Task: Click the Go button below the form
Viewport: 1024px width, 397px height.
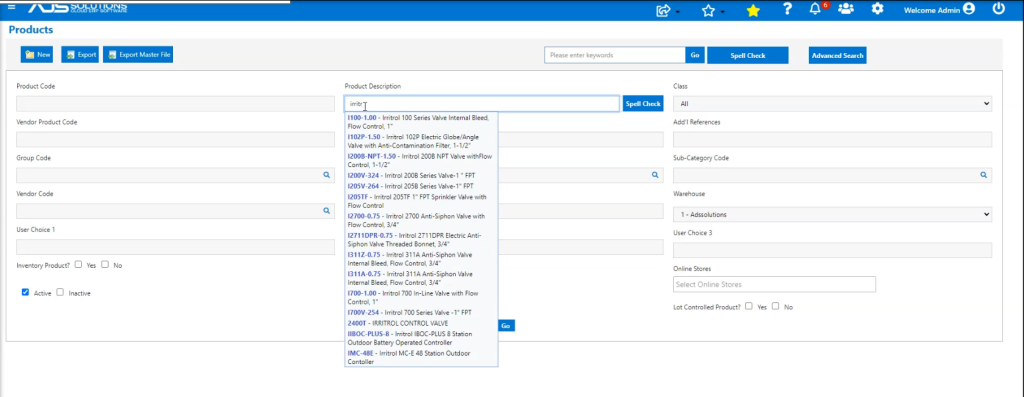Action: (x=505, y=325)
